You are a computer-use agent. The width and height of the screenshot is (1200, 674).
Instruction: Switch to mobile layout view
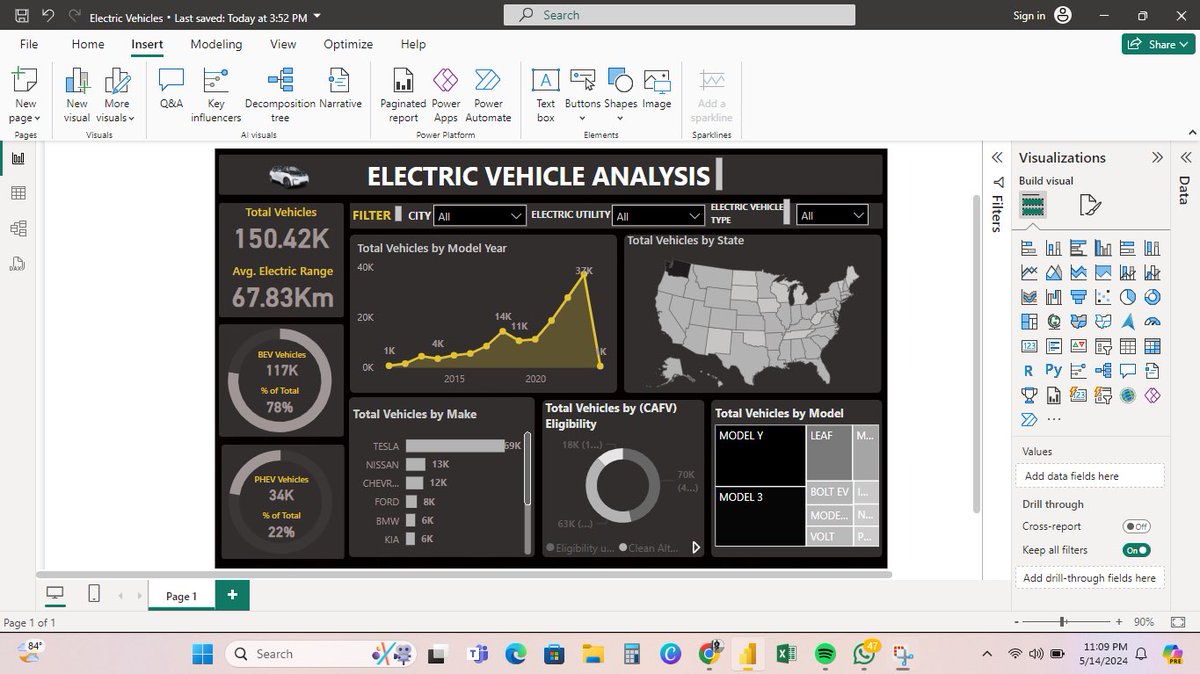pyautogui.click(x=93, y=595)
